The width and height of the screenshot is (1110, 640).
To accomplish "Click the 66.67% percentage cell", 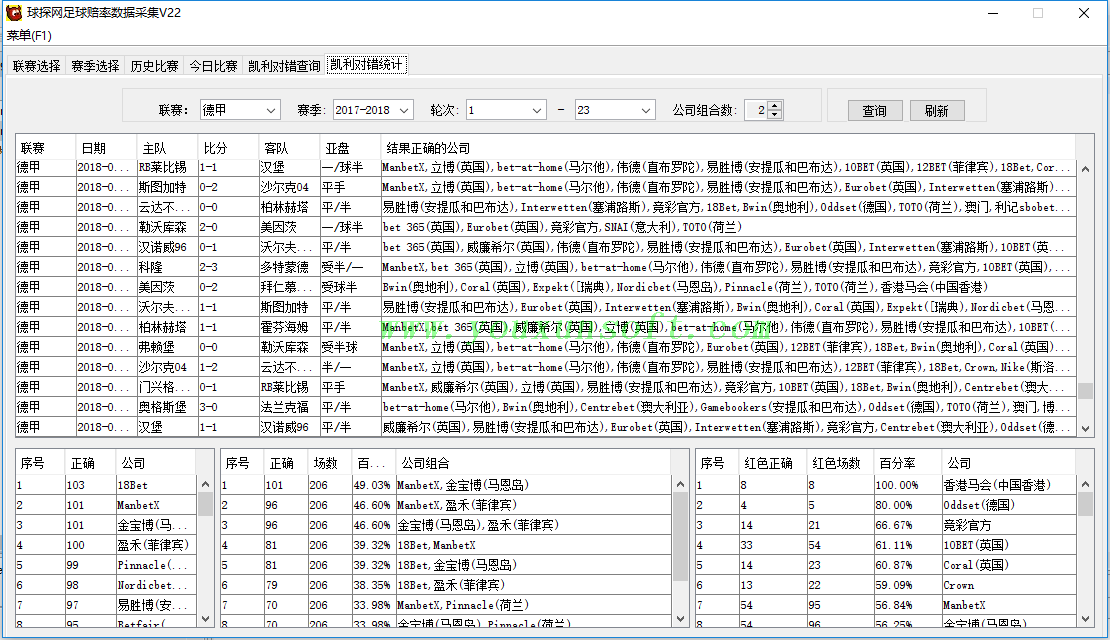I will click(x=908, y=525).
